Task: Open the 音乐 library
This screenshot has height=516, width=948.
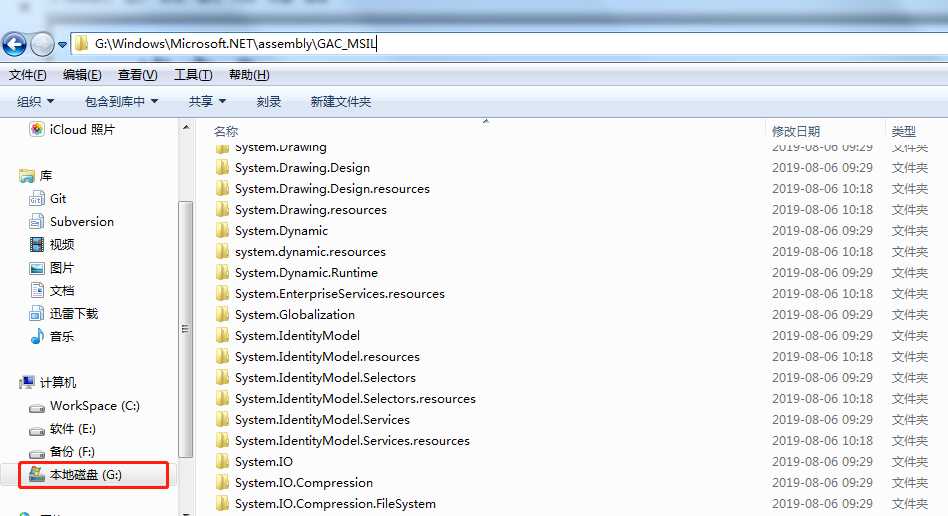Action: 52,336
